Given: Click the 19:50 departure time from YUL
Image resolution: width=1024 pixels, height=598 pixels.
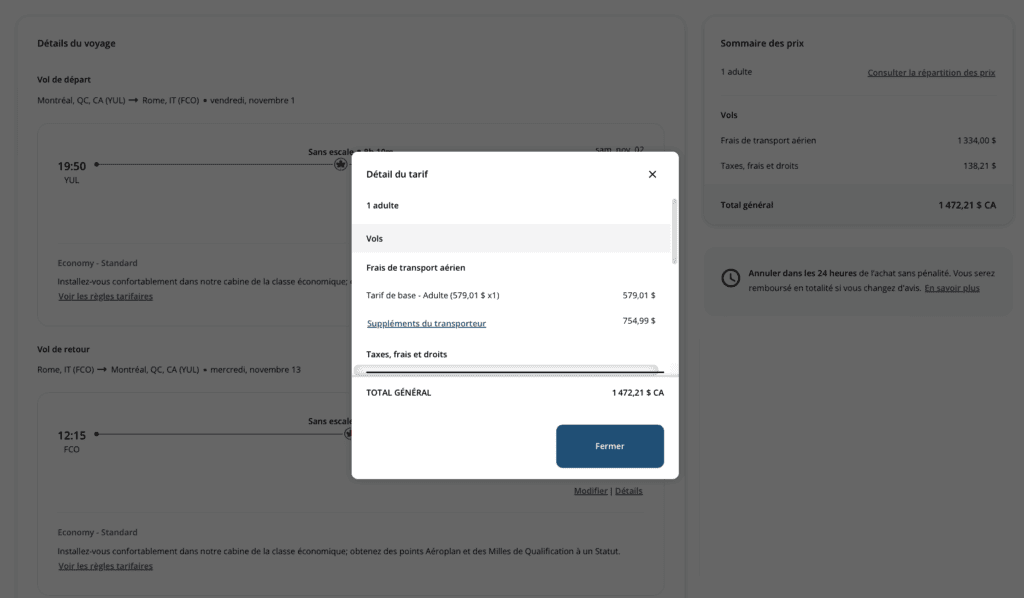Looking at the screenshot, I should coord(71,166).
